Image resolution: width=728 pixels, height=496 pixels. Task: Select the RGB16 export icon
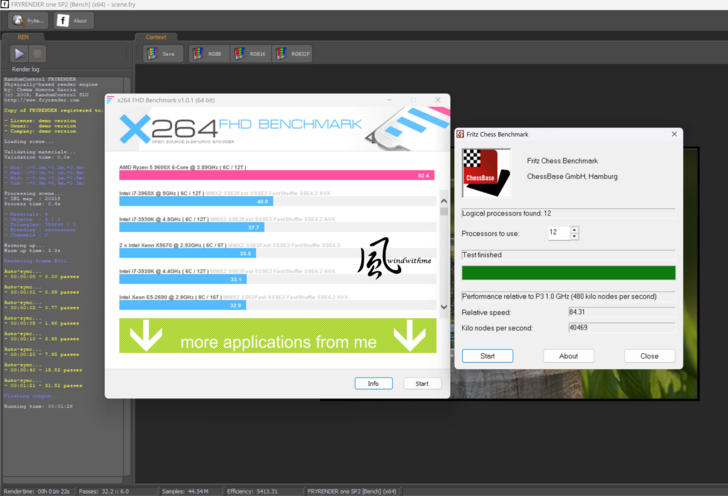click(249, 53)
